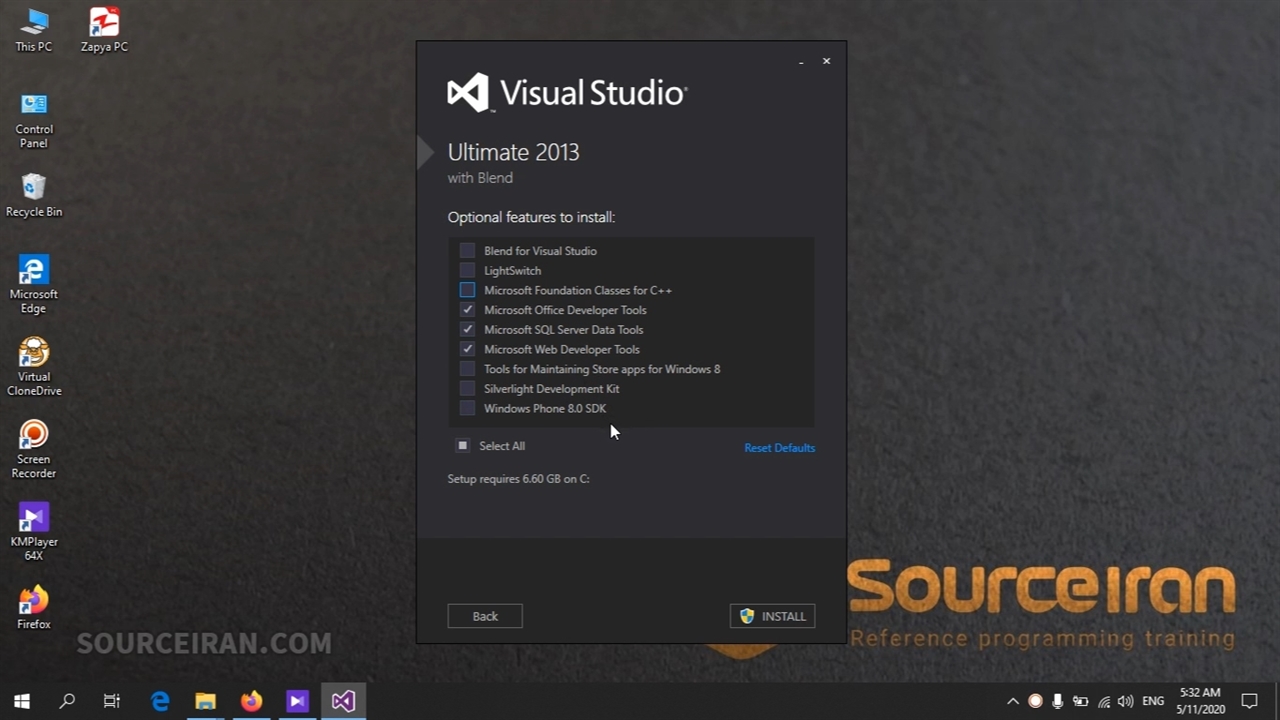Click the Screen Recorder desktop icon
The height and width of the screenshot is (720, 1280).
34,449
